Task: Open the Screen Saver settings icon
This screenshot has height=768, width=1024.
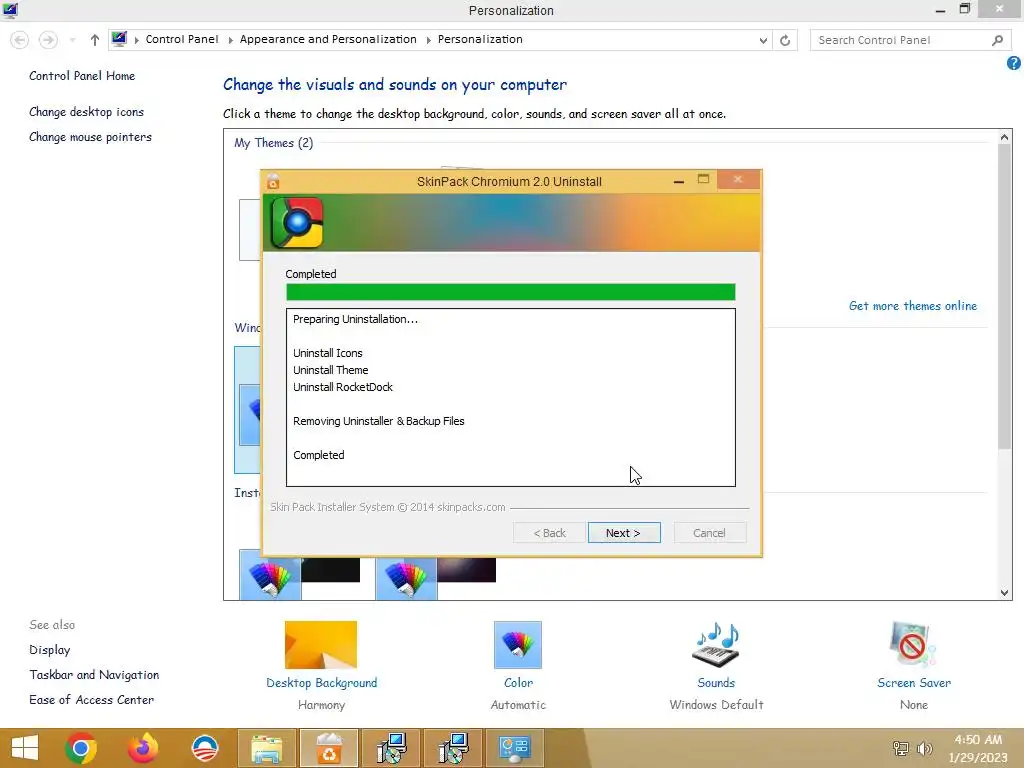Action: (913, 645)
